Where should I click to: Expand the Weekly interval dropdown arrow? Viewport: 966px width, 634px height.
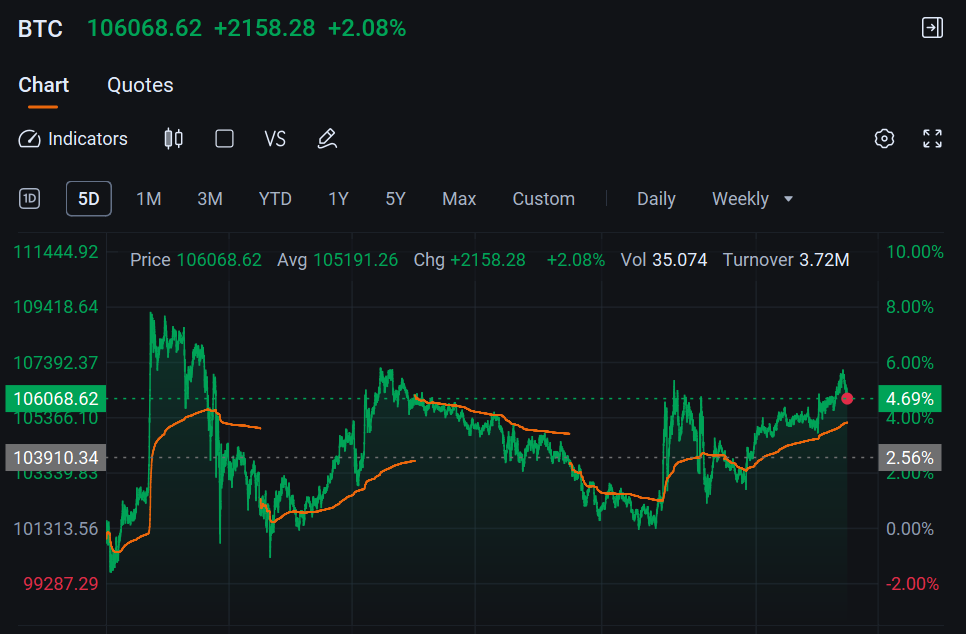[788, 199]
